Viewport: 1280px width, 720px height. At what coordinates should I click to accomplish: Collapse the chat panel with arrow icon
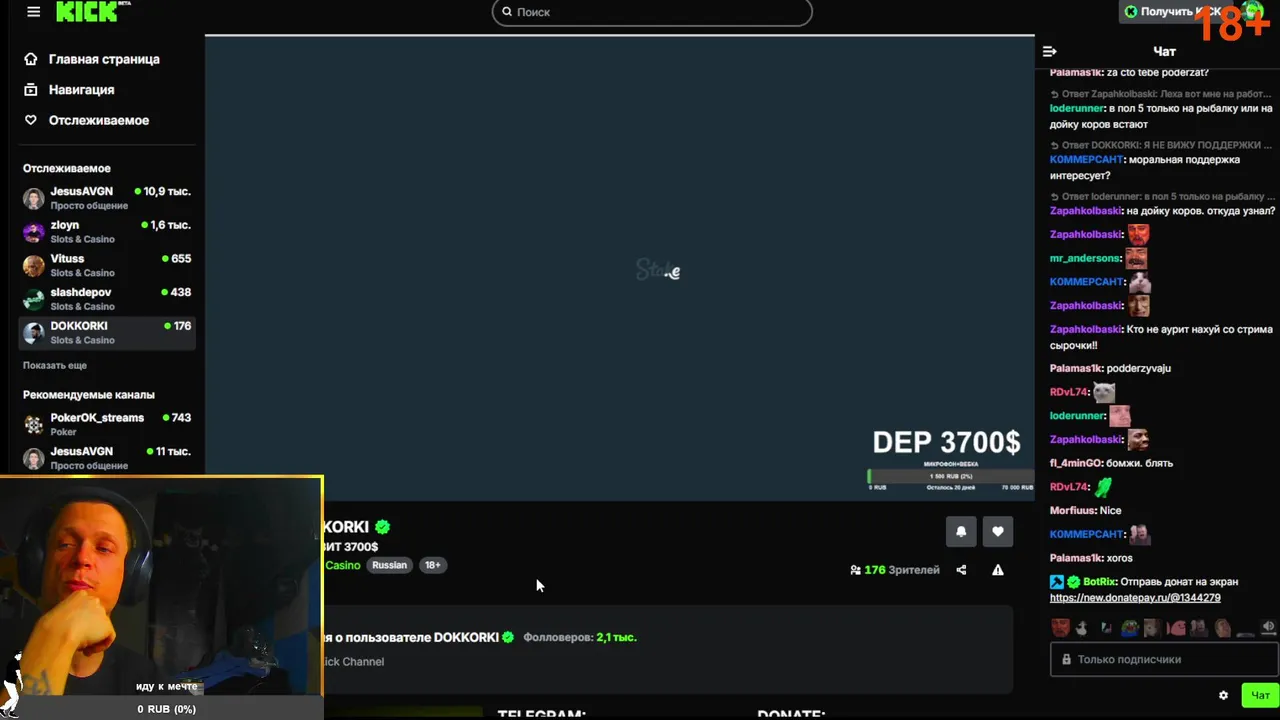point(1049,51)
